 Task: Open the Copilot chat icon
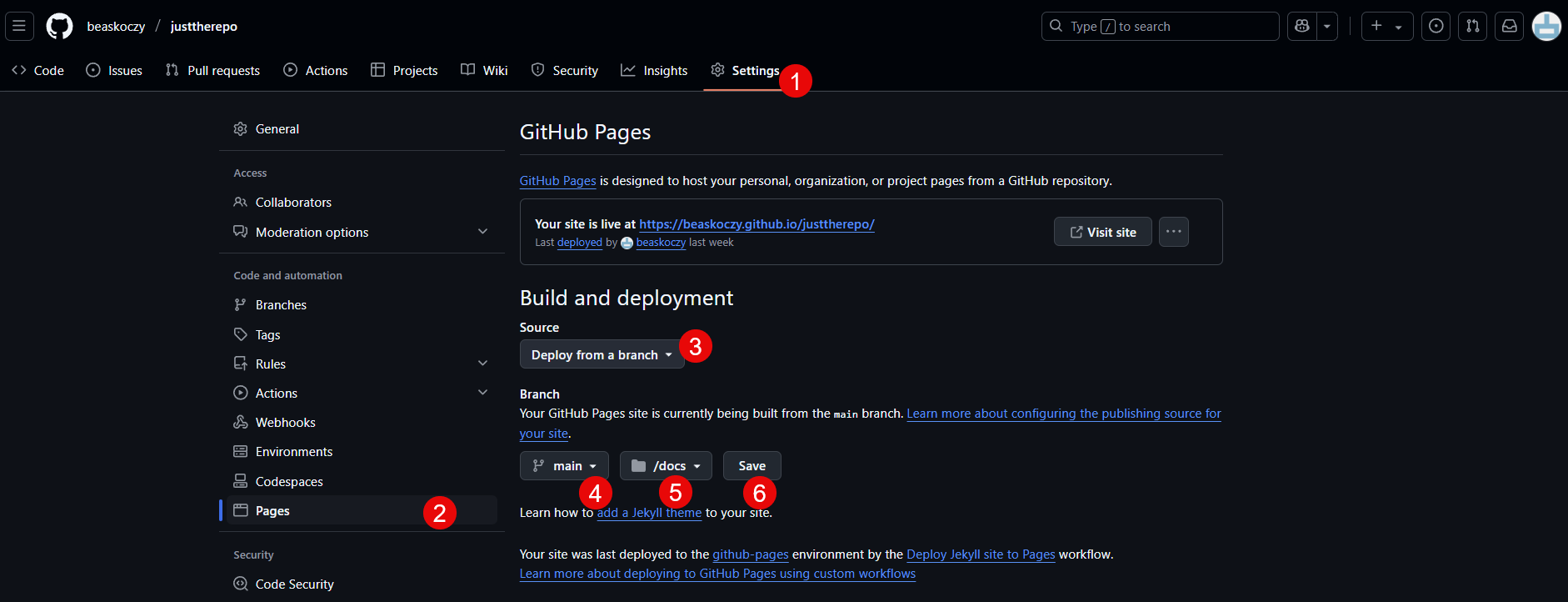point(1302,27)
